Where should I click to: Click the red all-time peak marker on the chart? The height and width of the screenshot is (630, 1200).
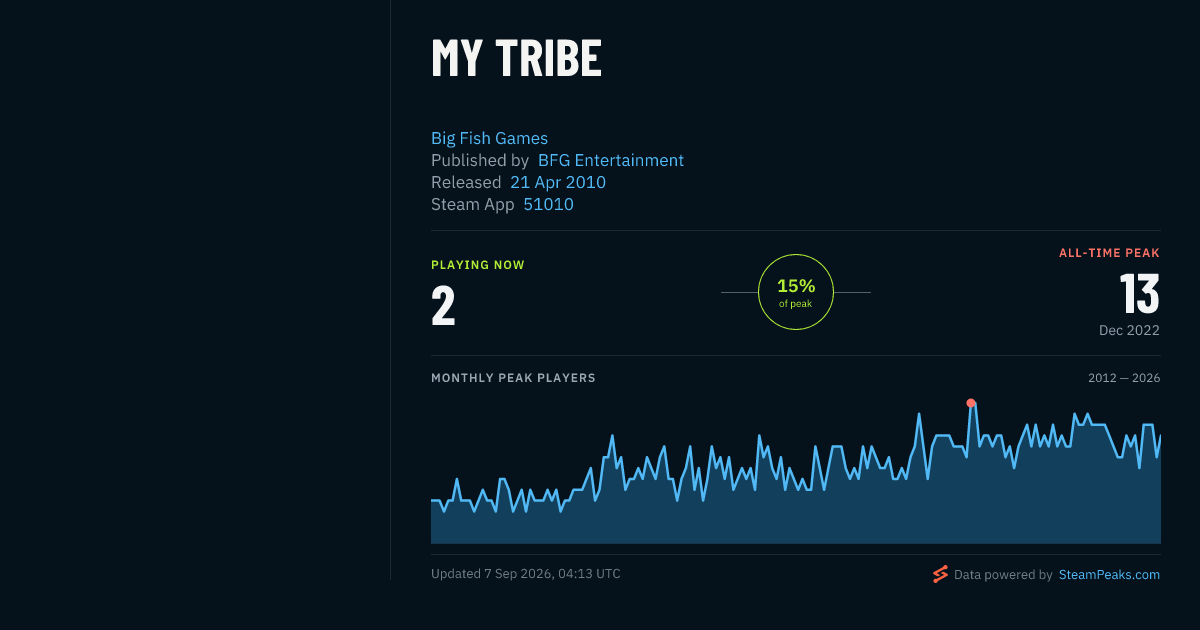coord(971,403)
